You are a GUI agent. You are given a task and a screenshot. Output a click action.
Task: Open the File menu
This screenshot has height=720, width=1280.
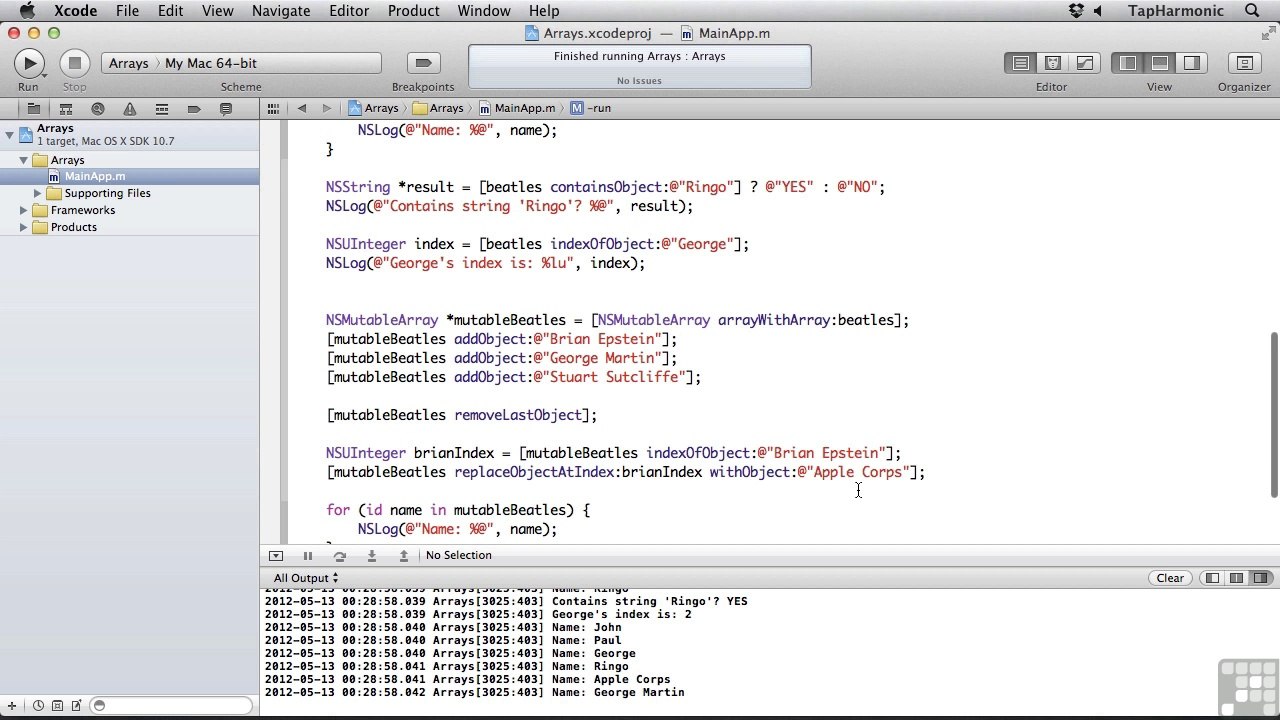[127, 11]
